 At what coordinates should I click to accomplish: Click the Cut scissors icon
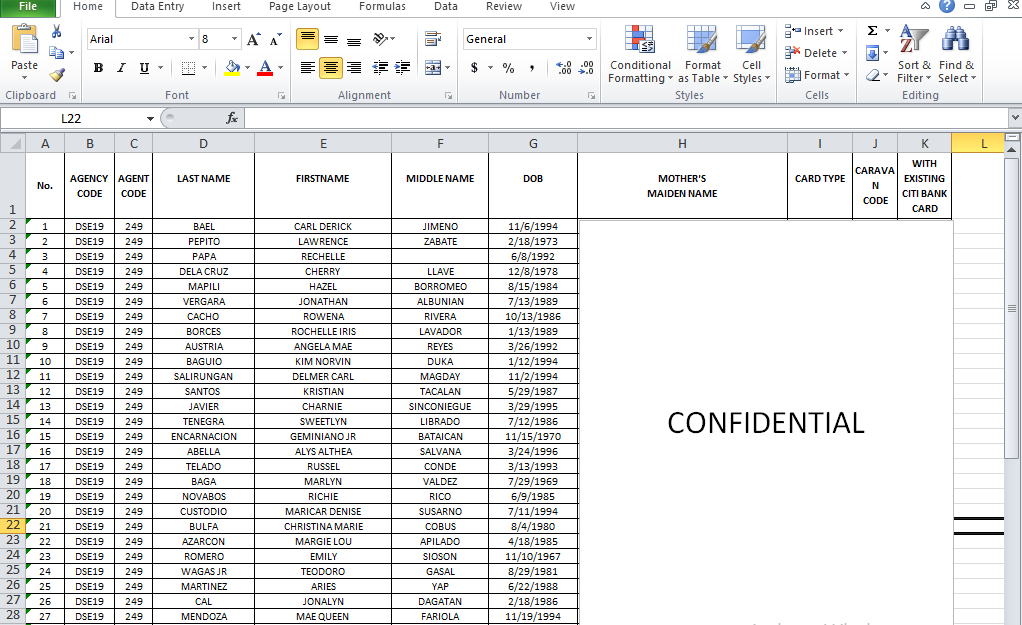pyautogui.click(x=56, y=31)
